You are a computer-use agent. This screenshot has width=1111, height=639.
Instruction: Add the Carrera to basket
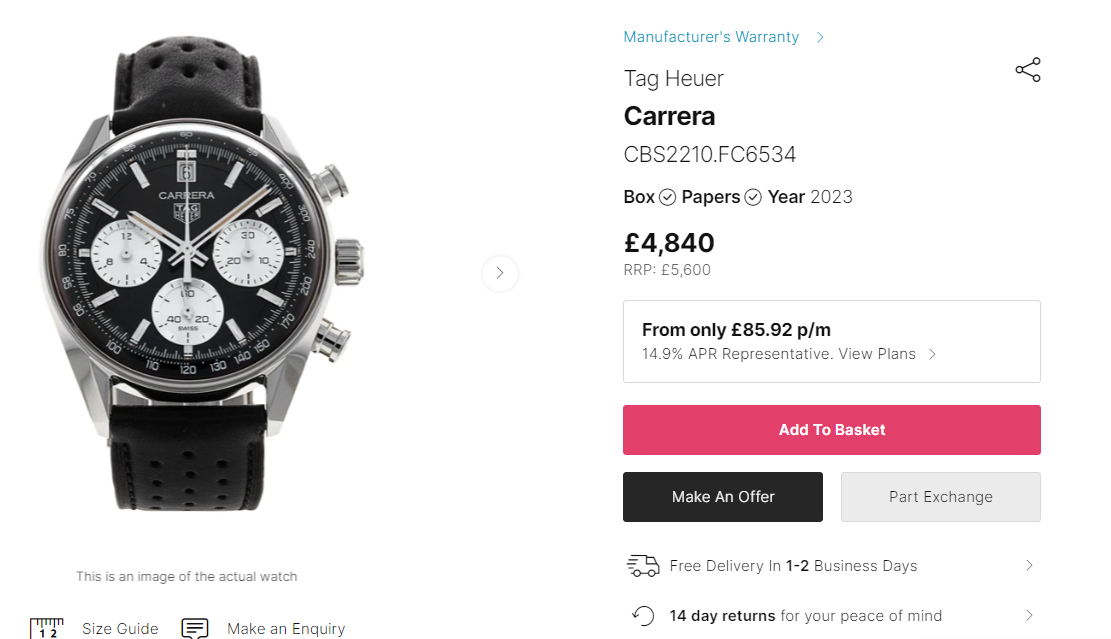pyautogui.click(x=831, y=430)
